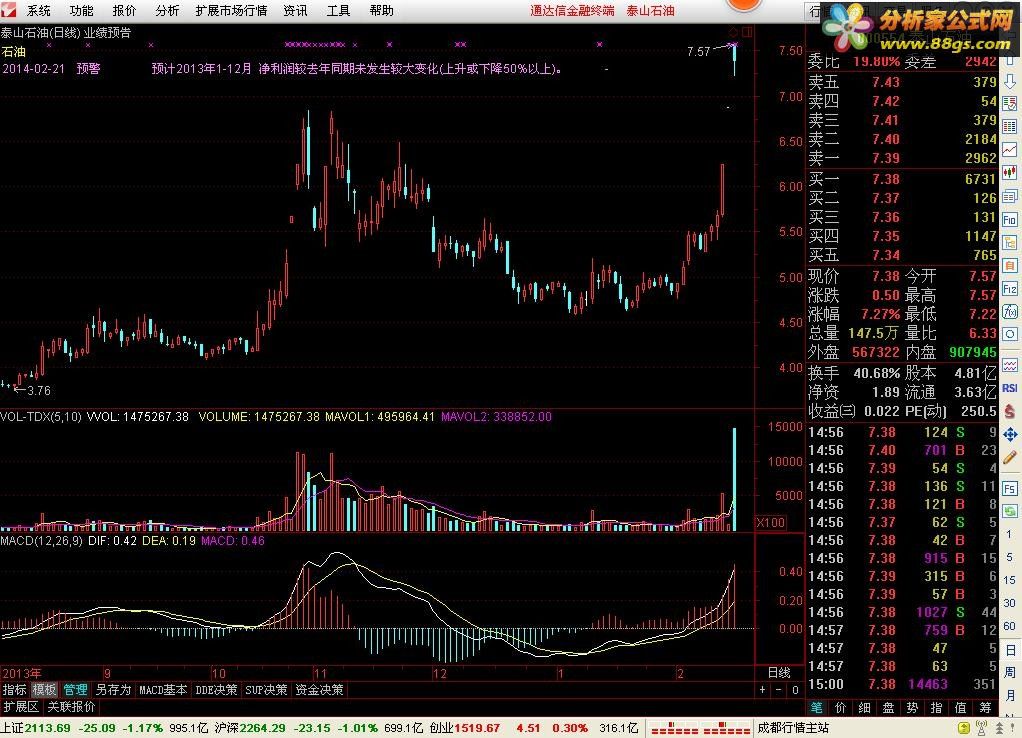Click the minus button beside 日线
This screenshot has height=738, width=1022.
(779, 690)
